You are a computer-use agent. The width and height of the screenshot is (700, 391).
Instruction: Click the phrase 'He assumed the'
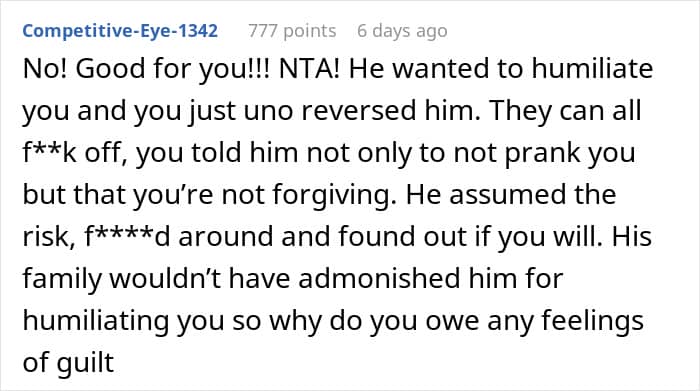tap(511, 194)
